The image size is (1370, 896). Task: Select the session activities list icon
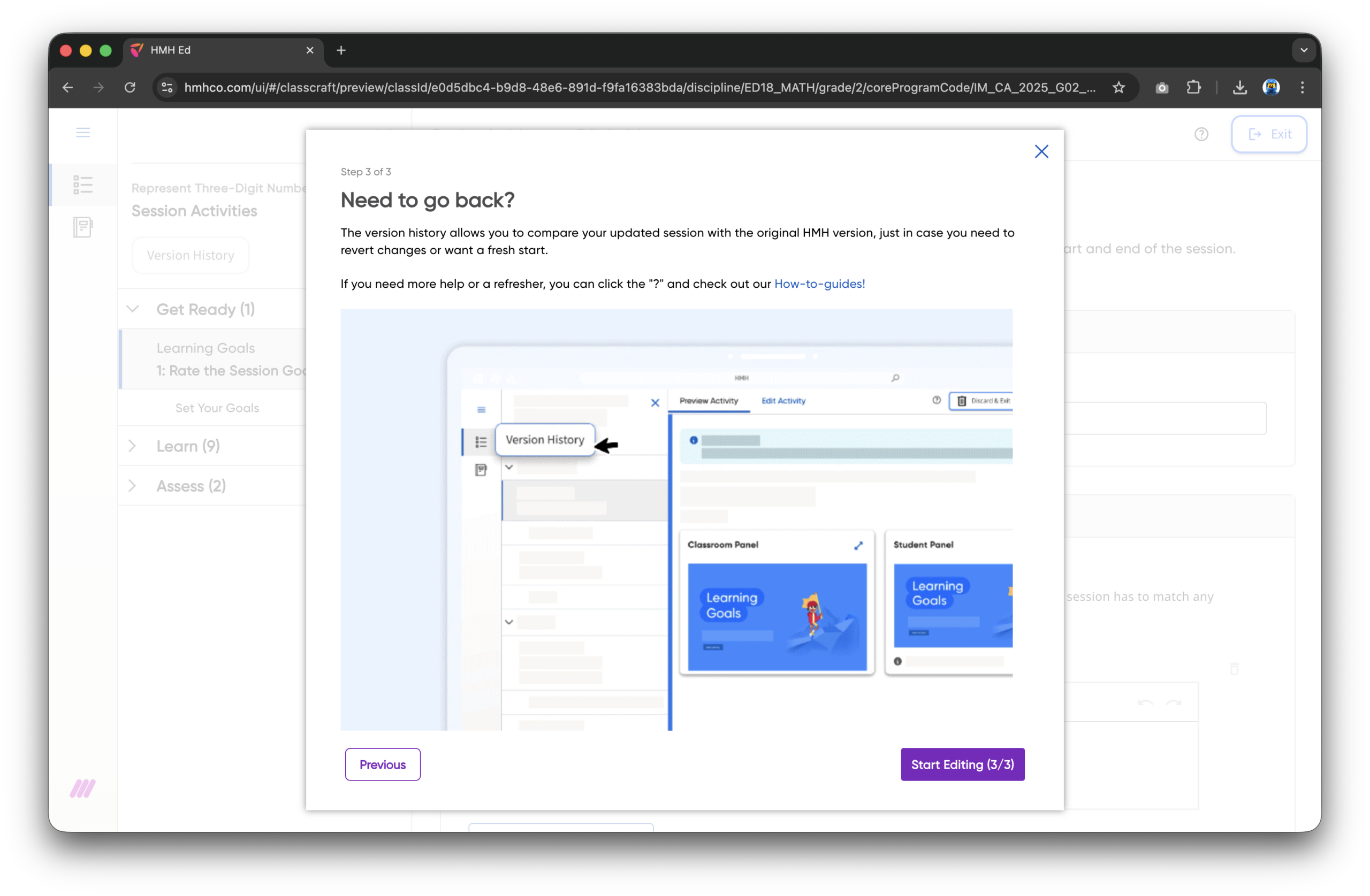tap(83, 185)
